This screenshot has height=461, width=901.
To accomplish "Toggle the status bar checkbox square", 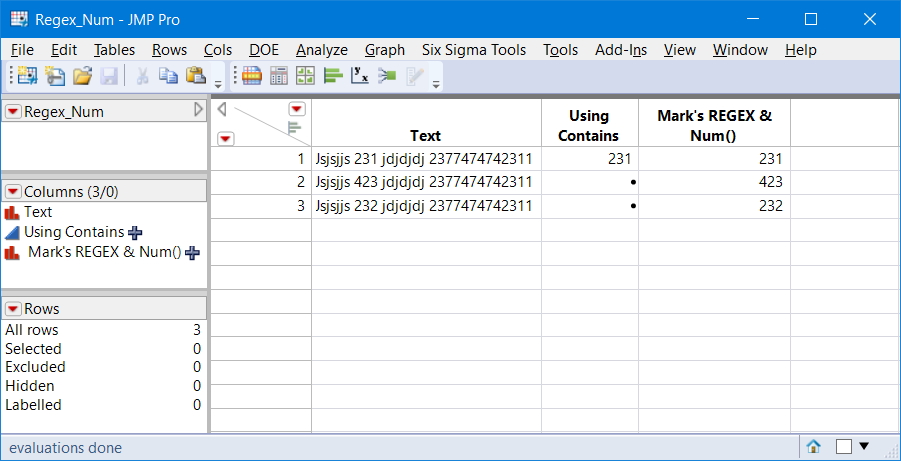I will (844, 447).
